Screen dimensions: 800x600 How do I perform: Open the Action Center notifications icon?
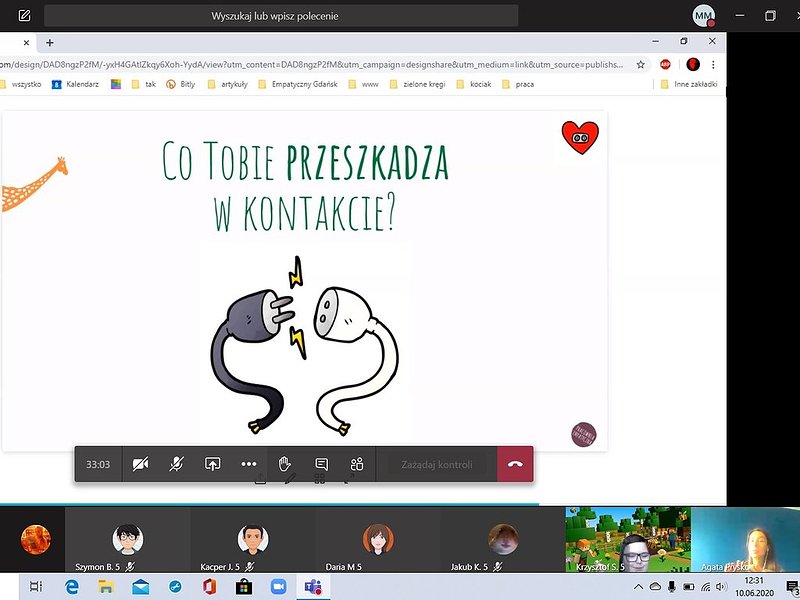click(792, 587)
